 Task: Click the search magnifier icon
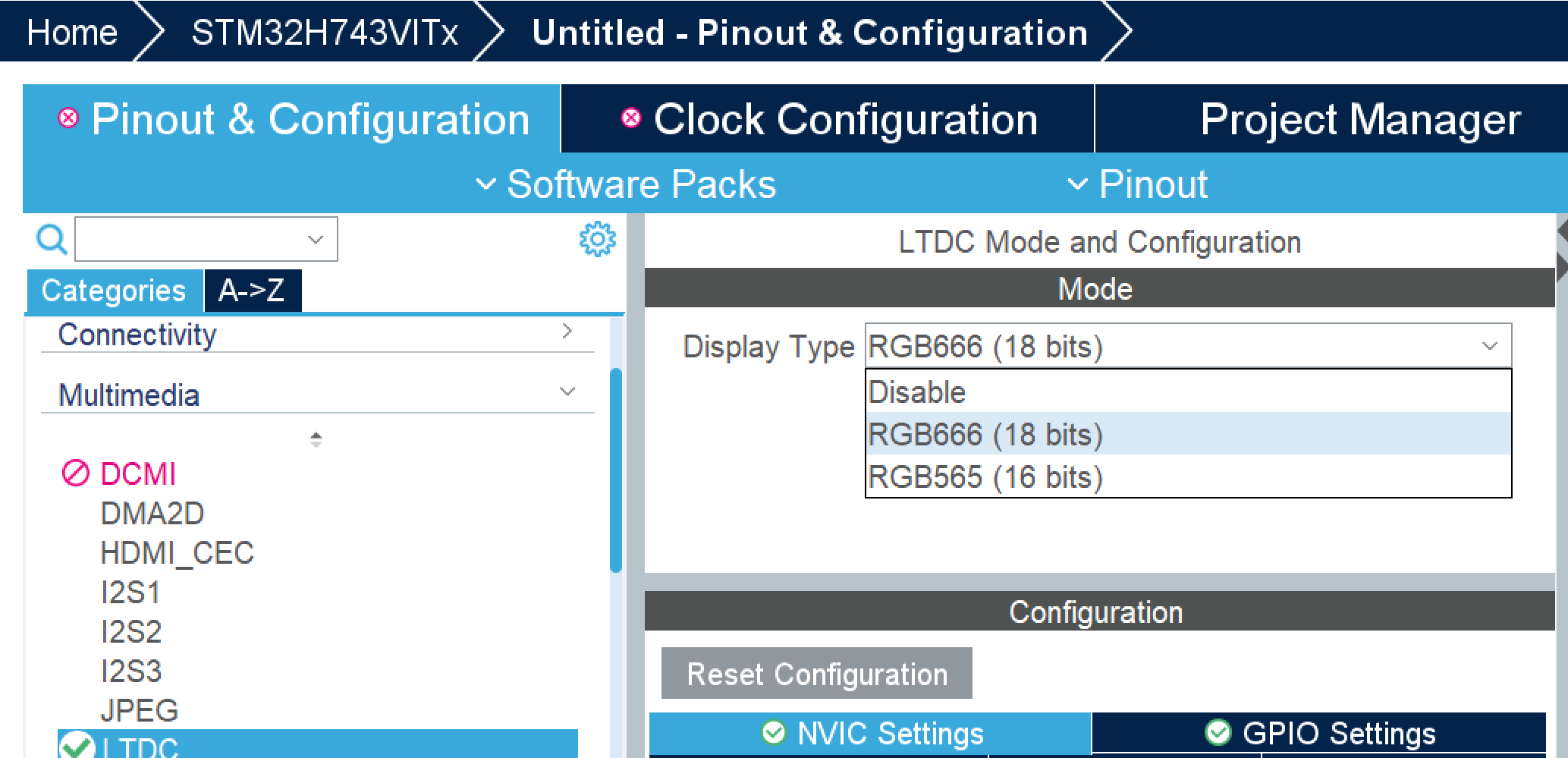click(x=50, y=239)
